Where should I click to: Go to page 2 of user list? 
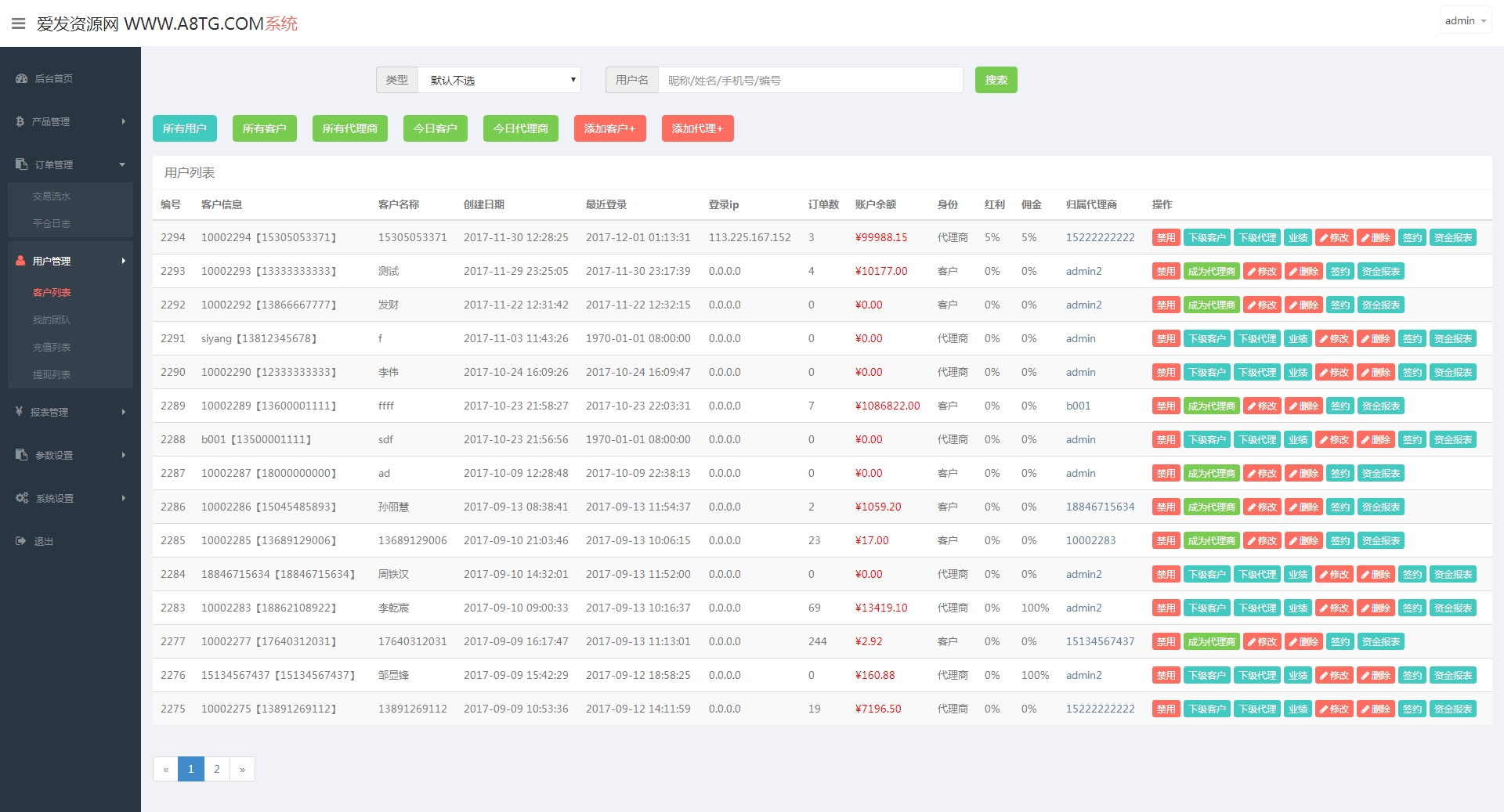click(x=217, y=769)
